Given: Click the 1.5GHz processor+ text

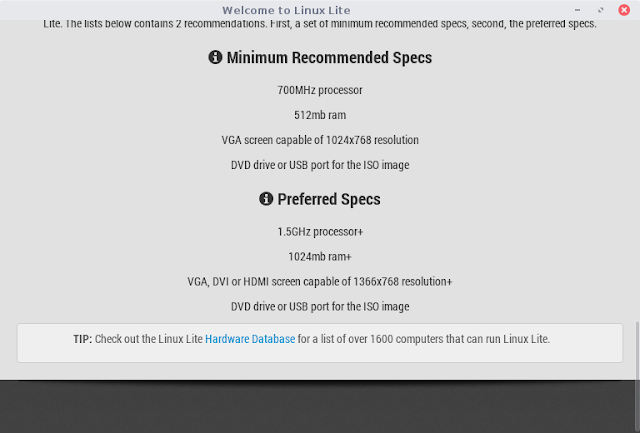Looking at the screenshot, I should (x=320, y=232).
